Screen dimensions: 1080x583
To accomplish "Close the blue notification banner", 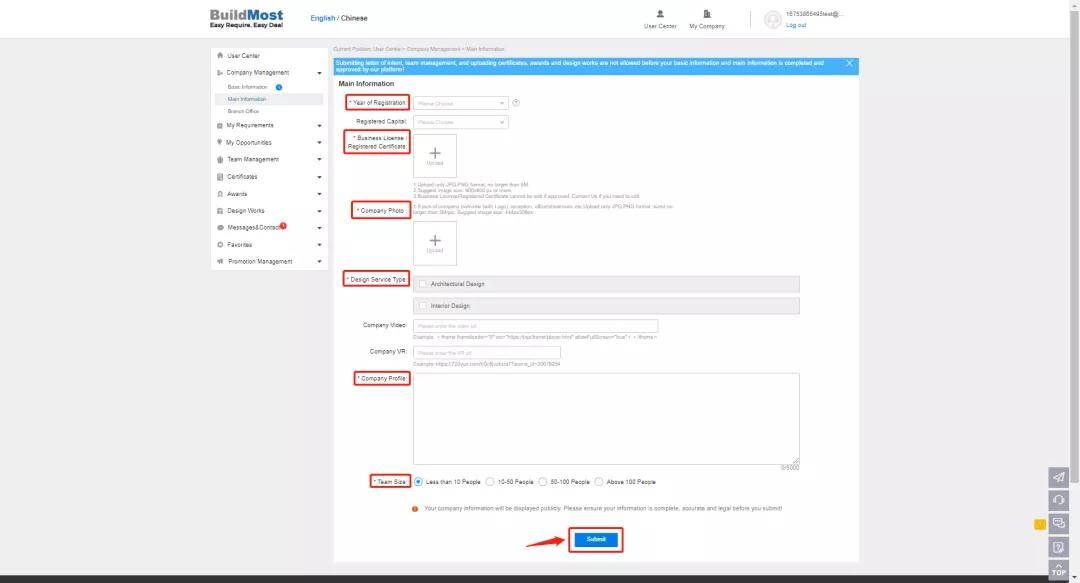I will coord(850,63).
